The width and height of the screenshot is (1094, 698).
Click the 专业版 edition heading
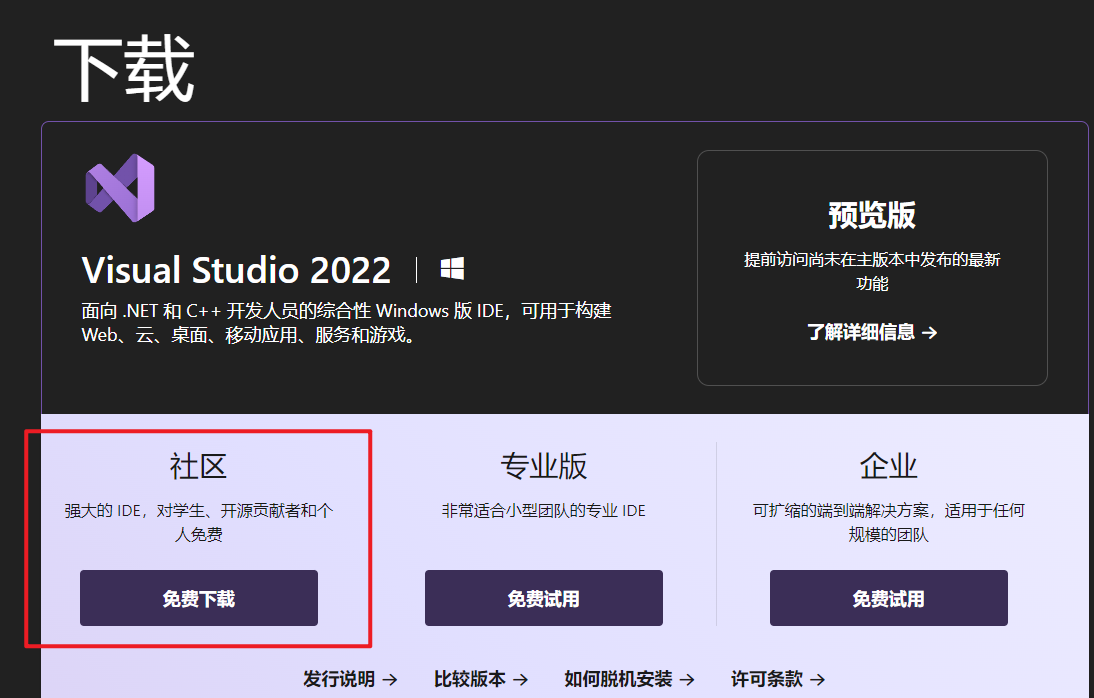pos(544,466)
